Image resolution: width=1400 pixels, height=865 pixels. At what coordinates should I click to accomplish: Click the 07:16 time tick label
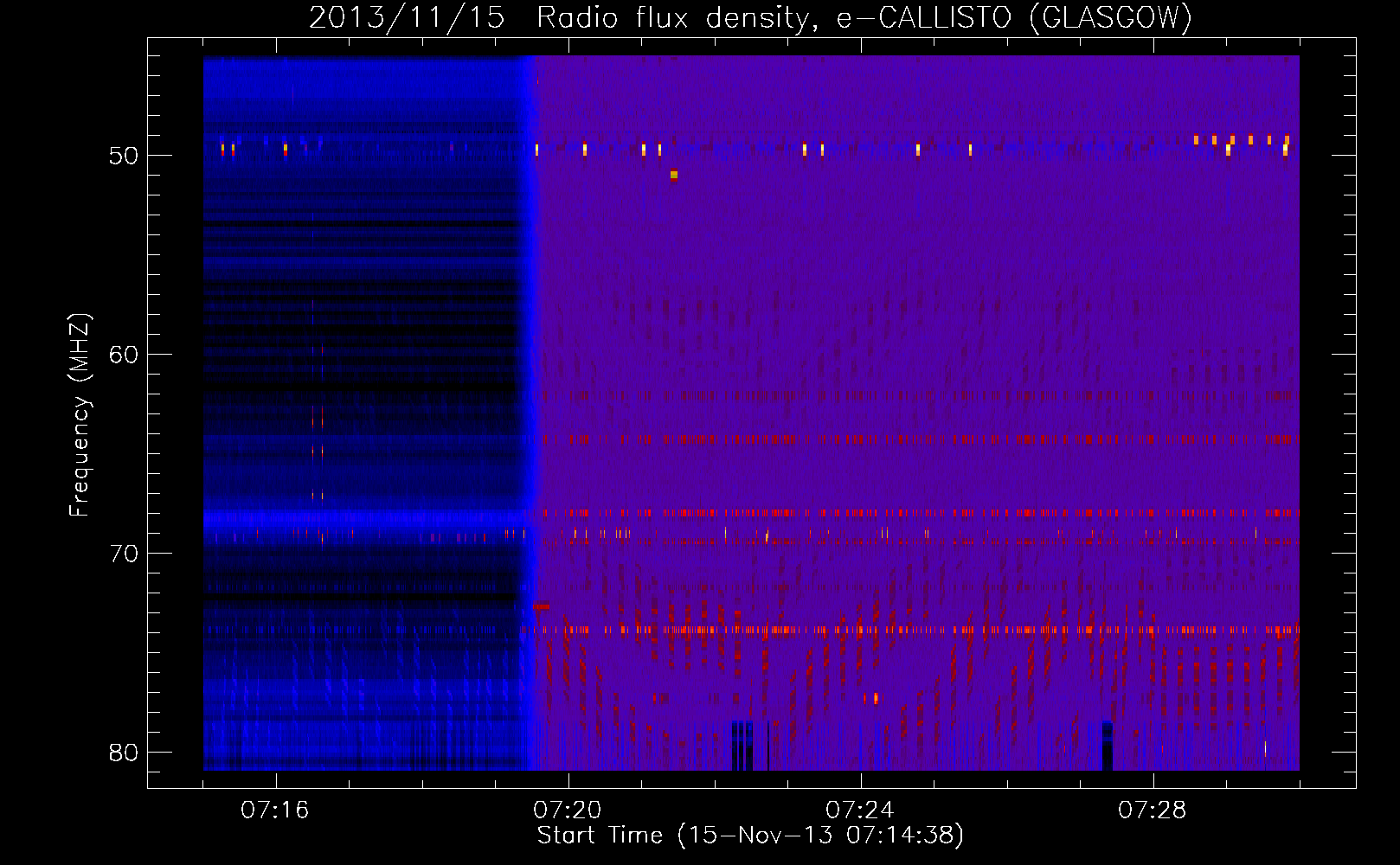[x=275, y=811]
